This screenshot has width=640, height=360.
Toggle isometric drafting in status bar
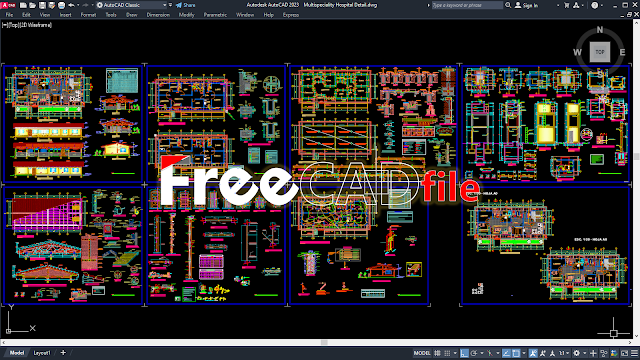(490, 353)
